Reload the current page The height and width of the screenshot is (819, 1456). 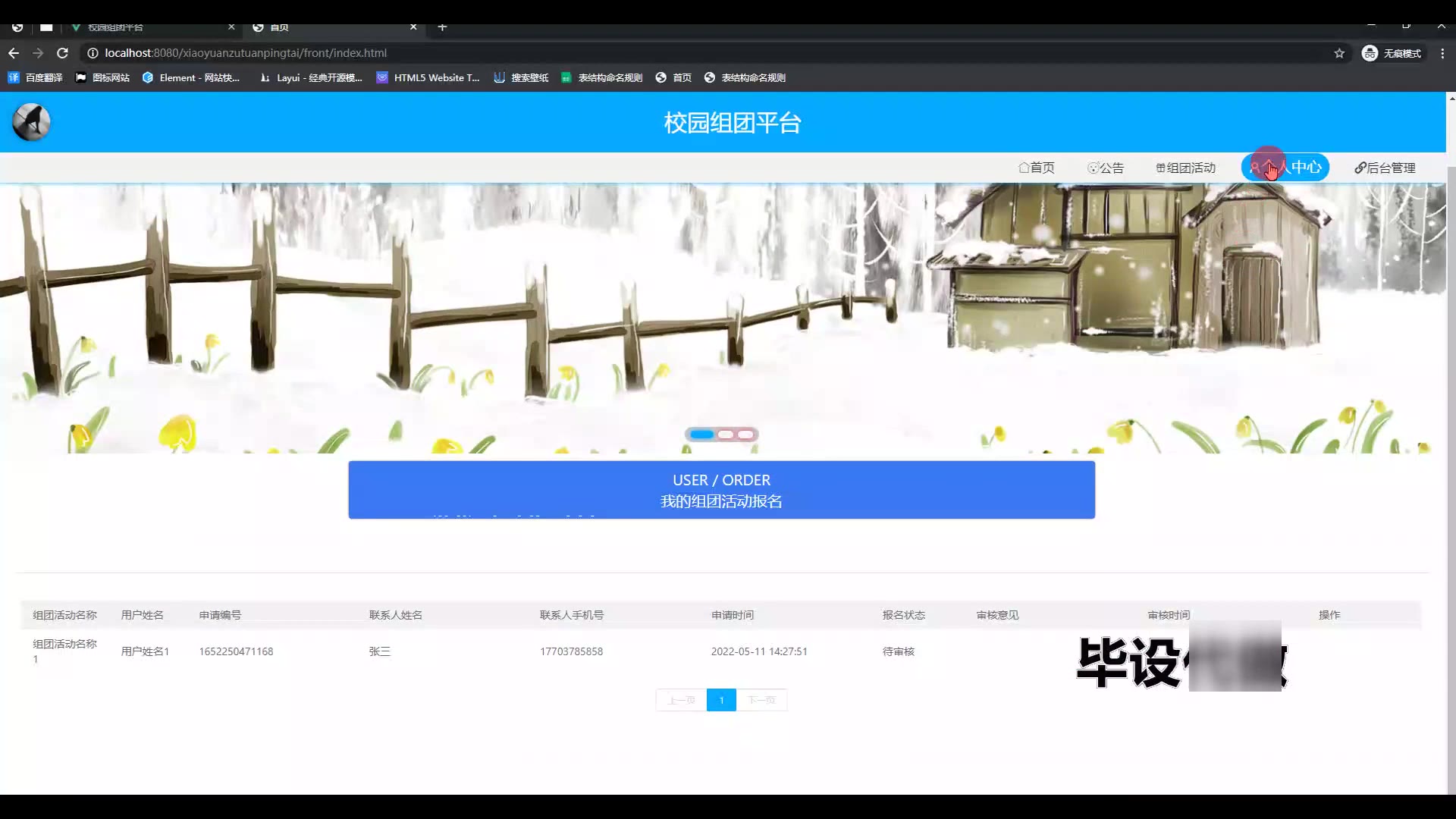pos(62,53)
